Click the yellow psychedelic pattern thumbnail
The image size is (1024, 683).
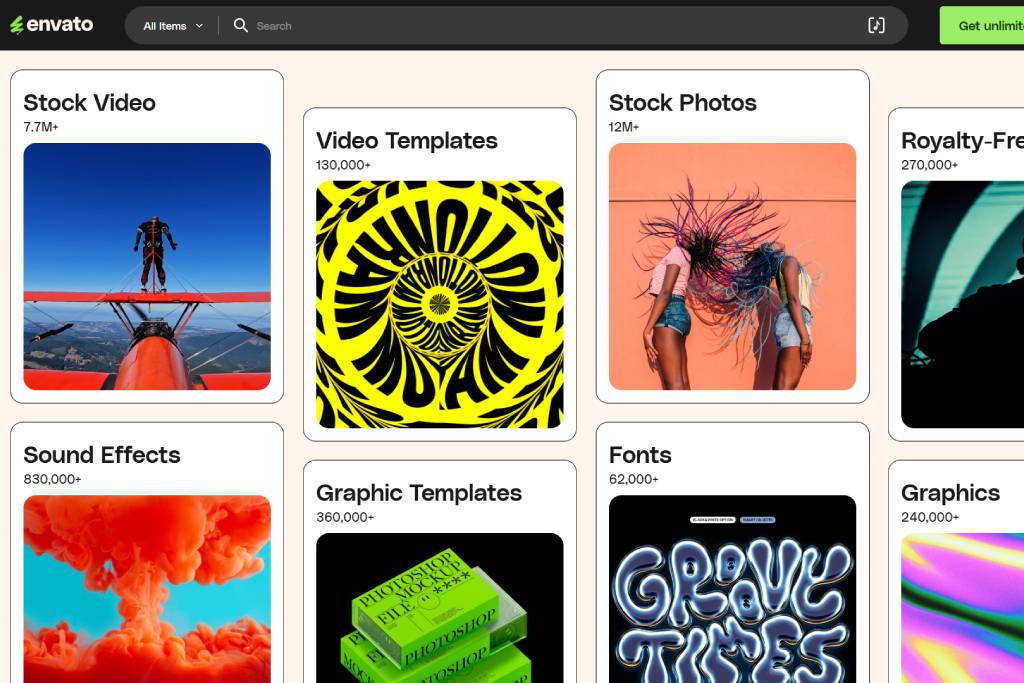(439, 304)
